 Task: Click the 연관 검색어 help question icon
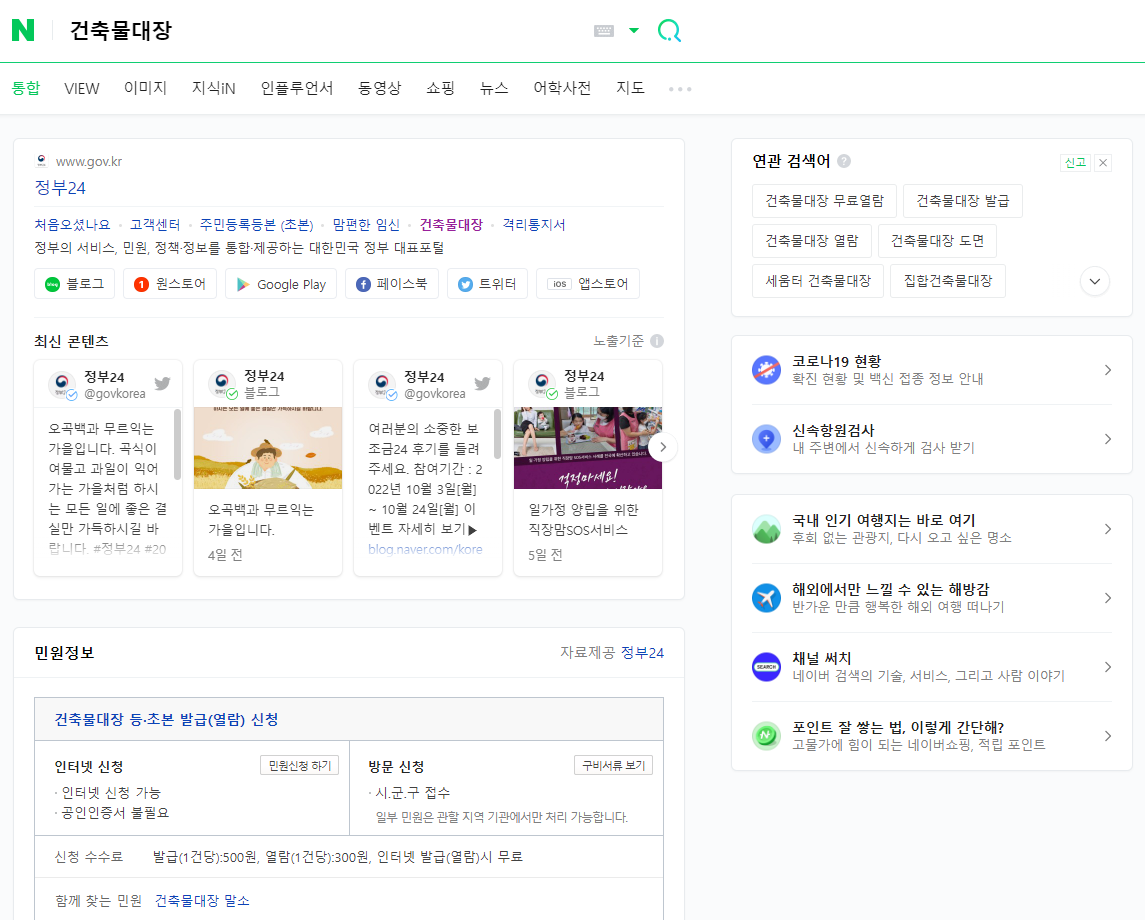pos(844,161)
